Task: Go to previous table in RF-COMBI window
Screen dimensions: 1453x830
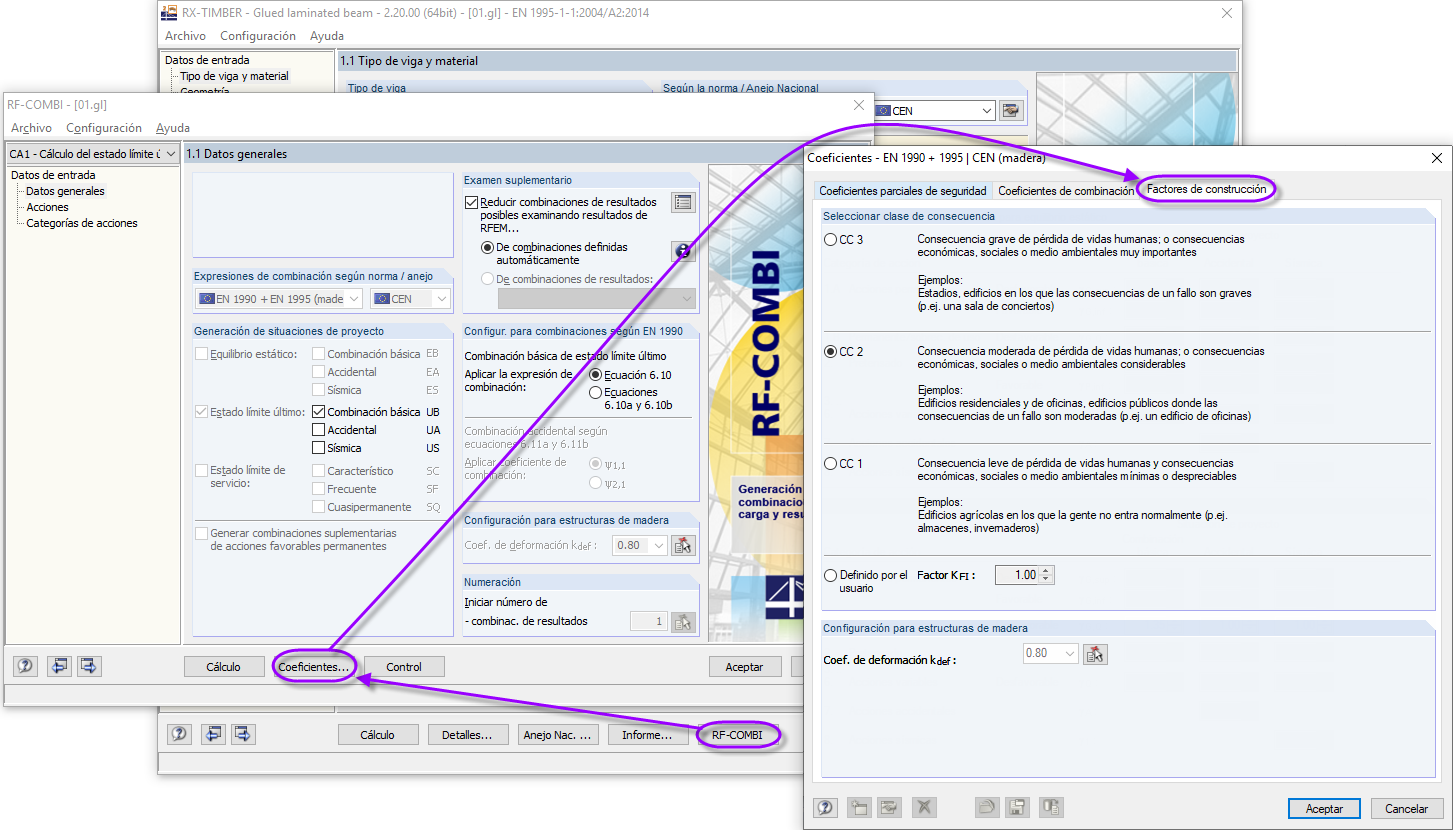Action: (60, 666)
